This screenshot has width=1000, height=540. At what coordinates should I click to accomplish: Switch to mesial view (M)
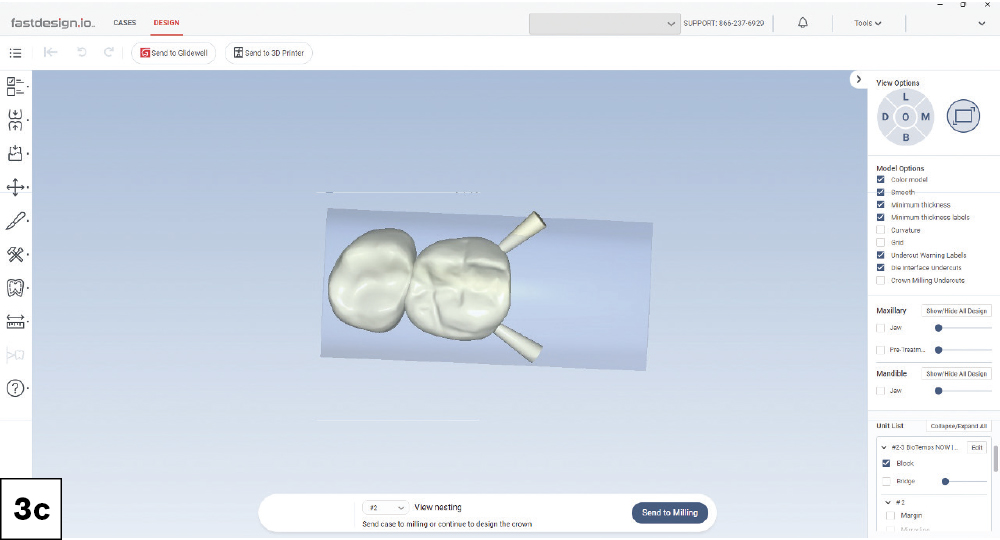coord(925,117)
